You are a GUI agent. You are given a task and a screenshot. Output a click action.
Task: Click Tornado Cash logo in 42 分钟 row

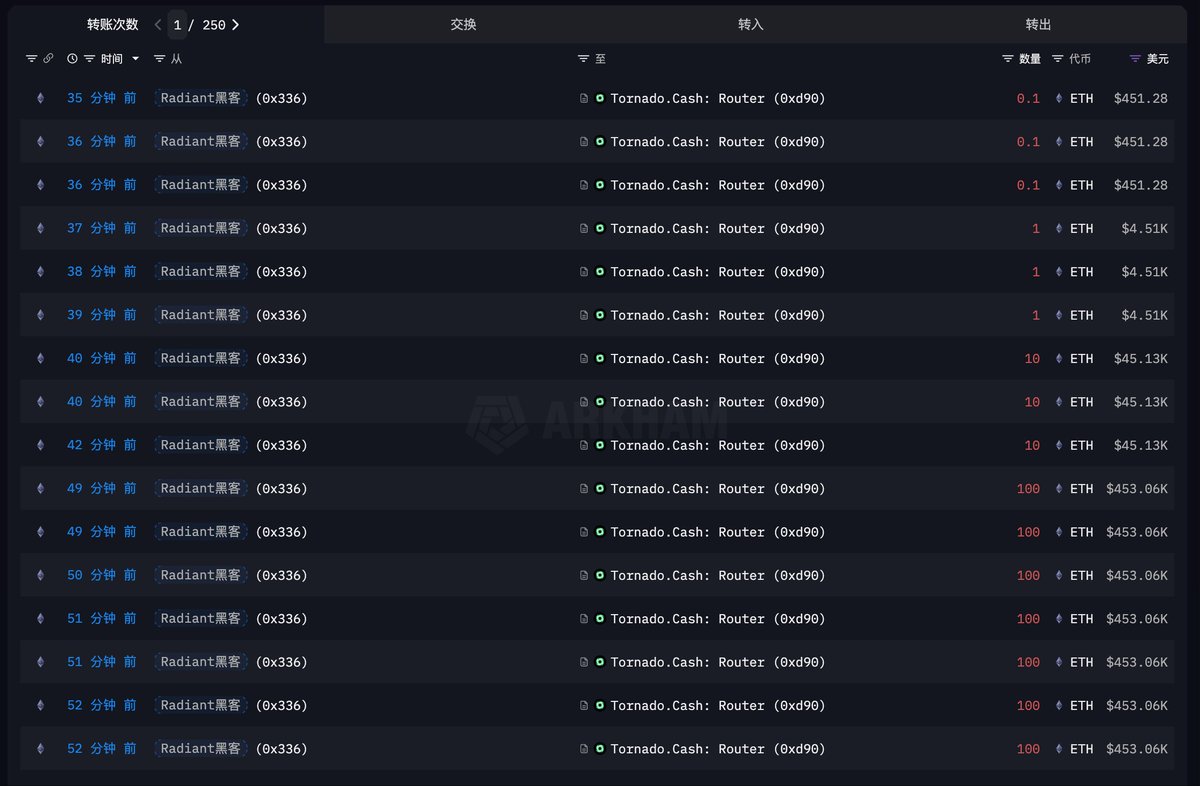(x=600, y=445)
